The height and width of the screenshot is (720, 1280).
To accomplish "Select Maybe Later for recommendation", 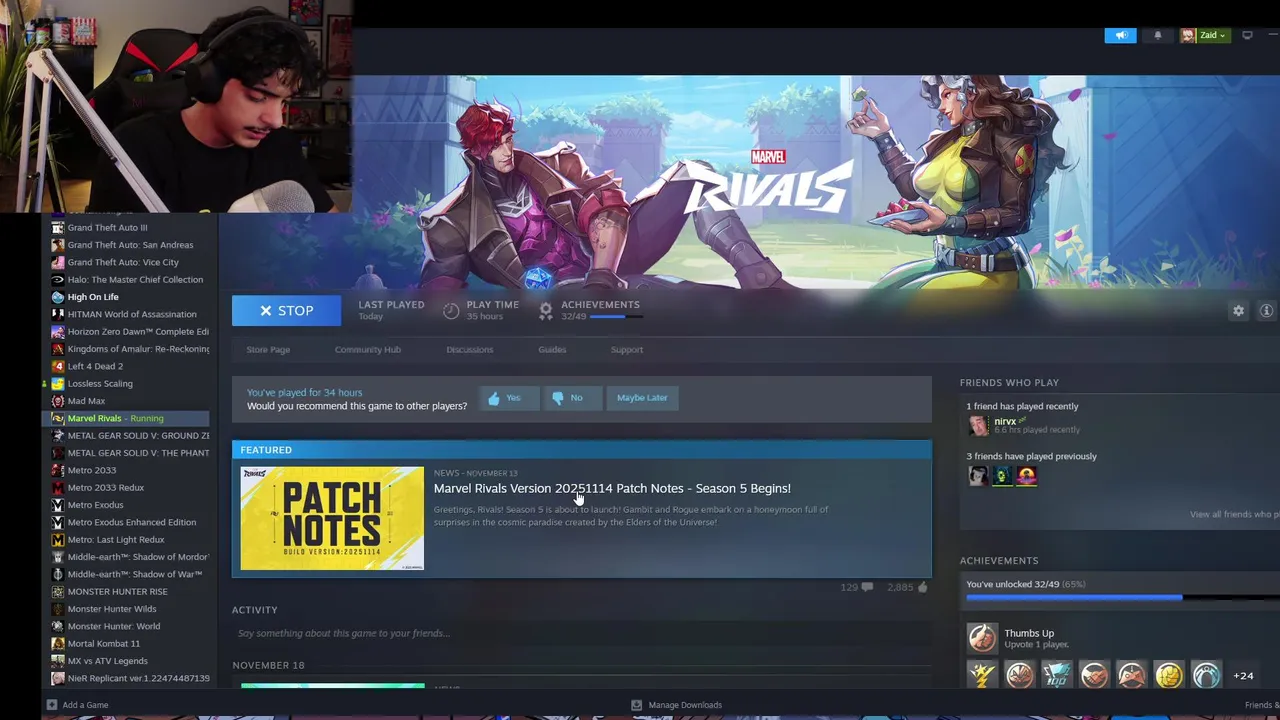I will [x=642, y=398].
